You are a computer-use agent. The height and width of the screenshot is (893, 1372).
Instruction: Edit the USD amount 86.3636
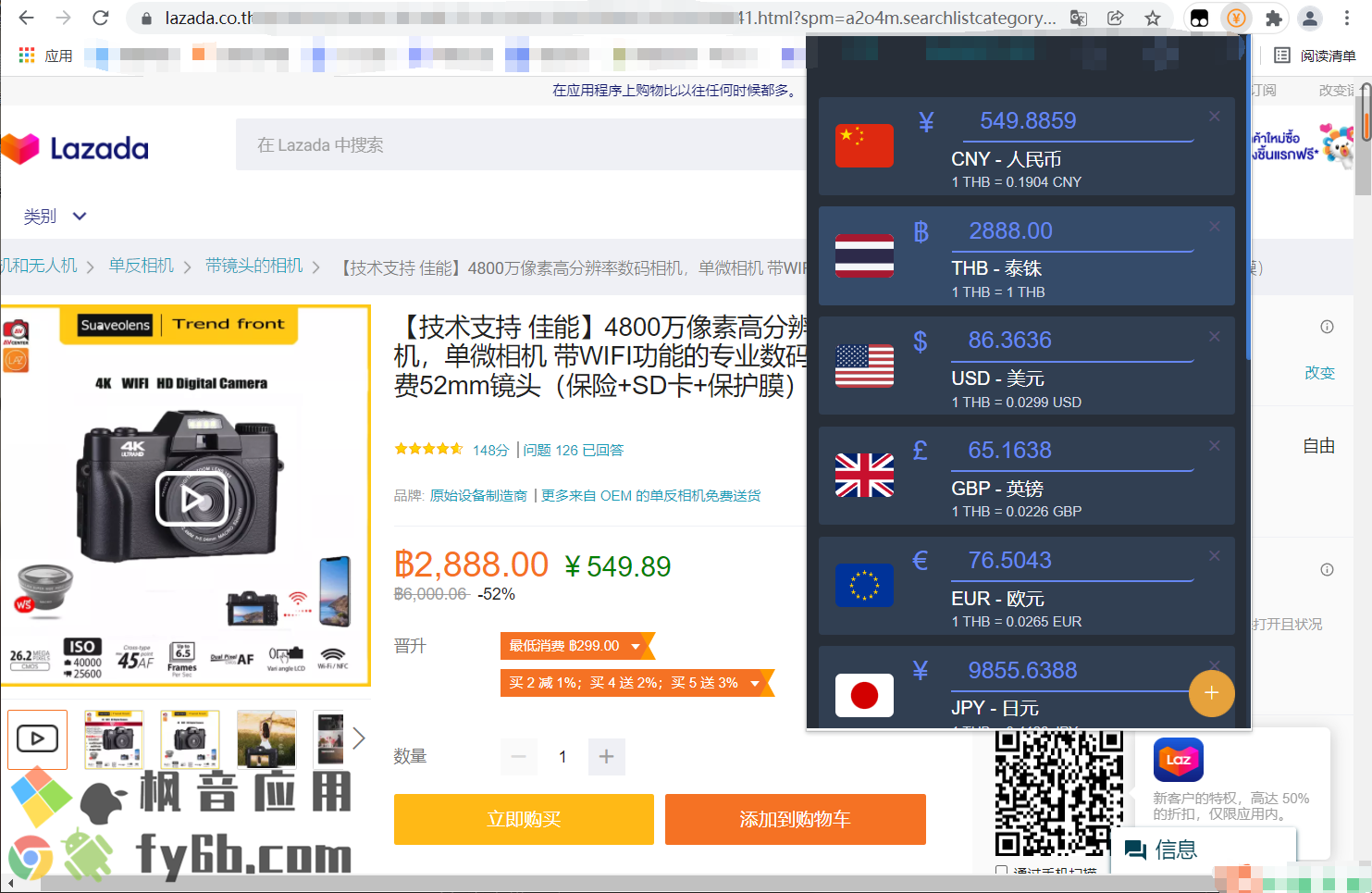click(1072, 341)
